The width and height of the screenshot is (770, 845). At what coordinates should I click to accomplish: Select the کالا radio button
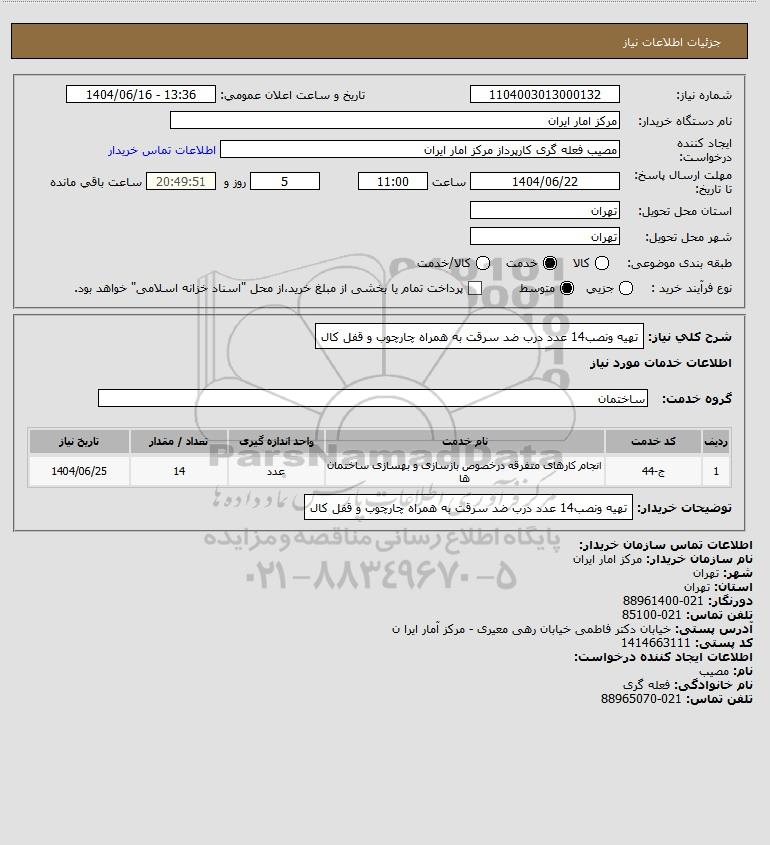(602, 263)
